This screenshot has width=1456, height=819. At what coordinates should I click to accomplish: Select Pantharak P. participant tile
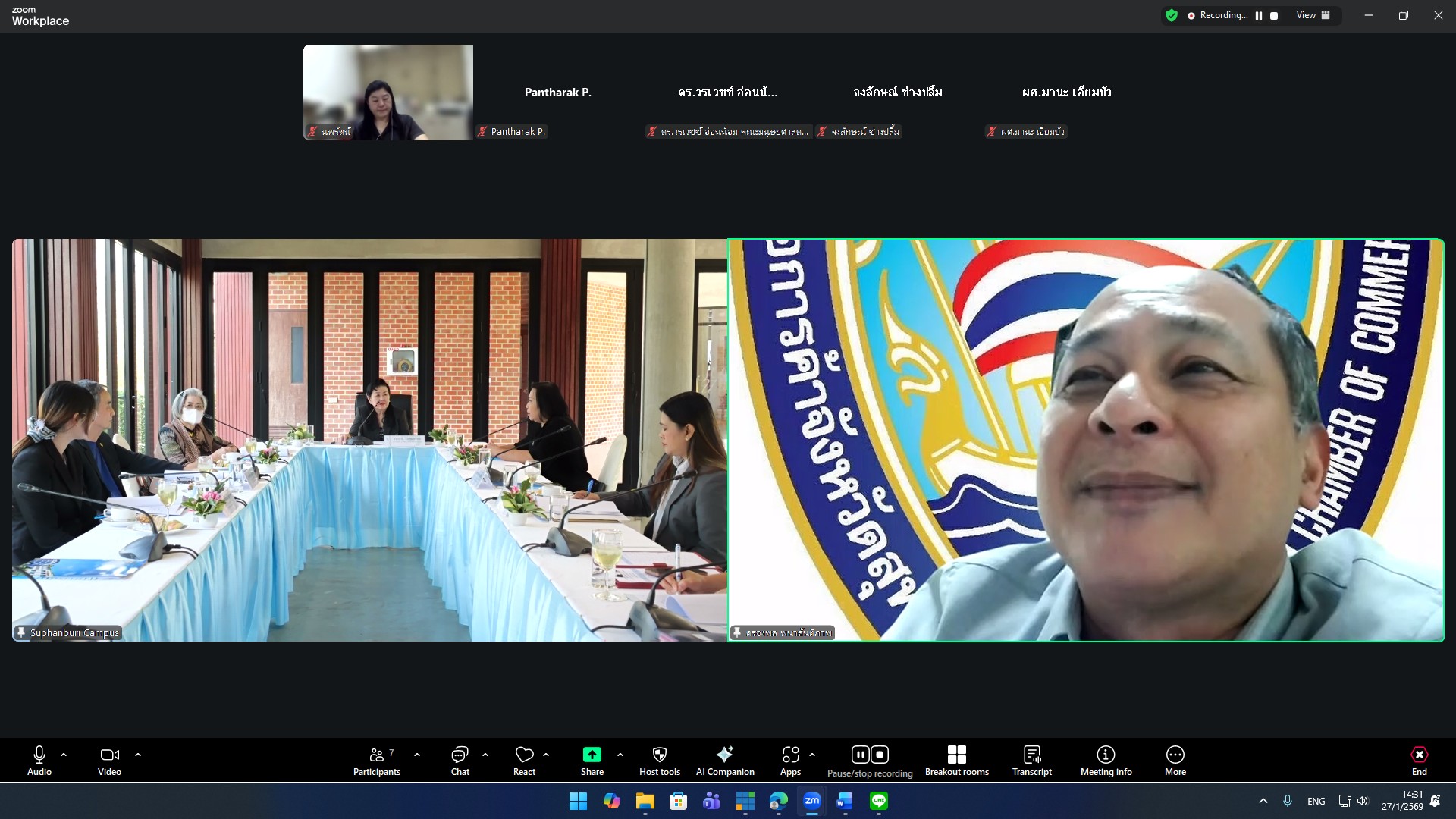pyautogui.click(x=558, y=93)
